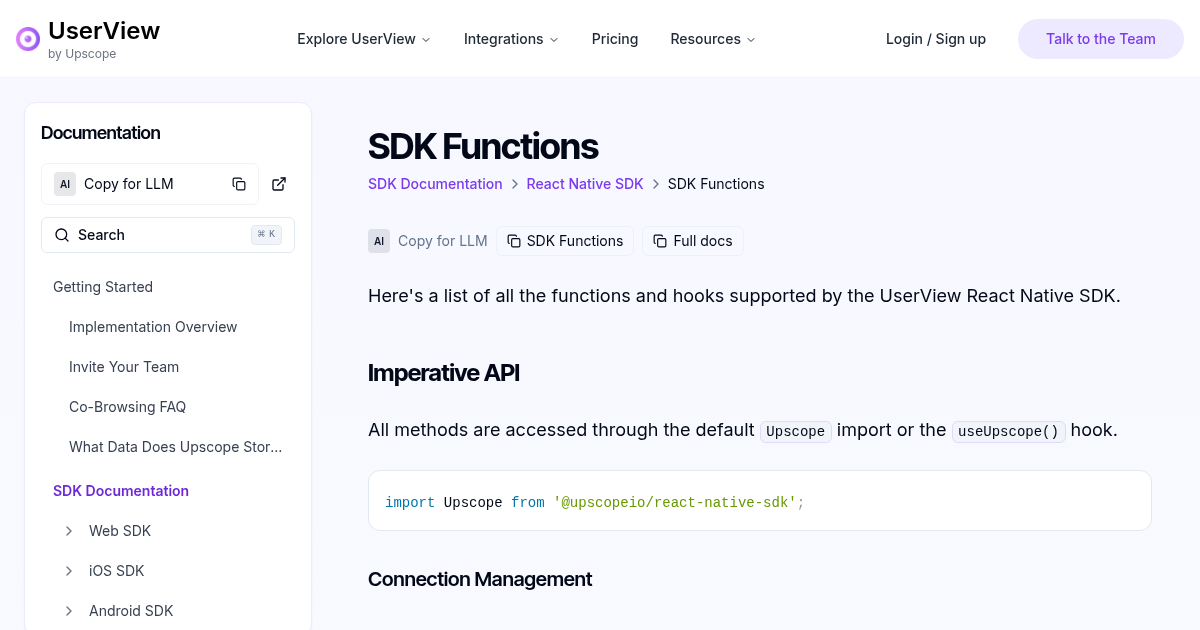Click the Android SDK sidebar label
The image size is (1200, 630).
tap(131, 611)
